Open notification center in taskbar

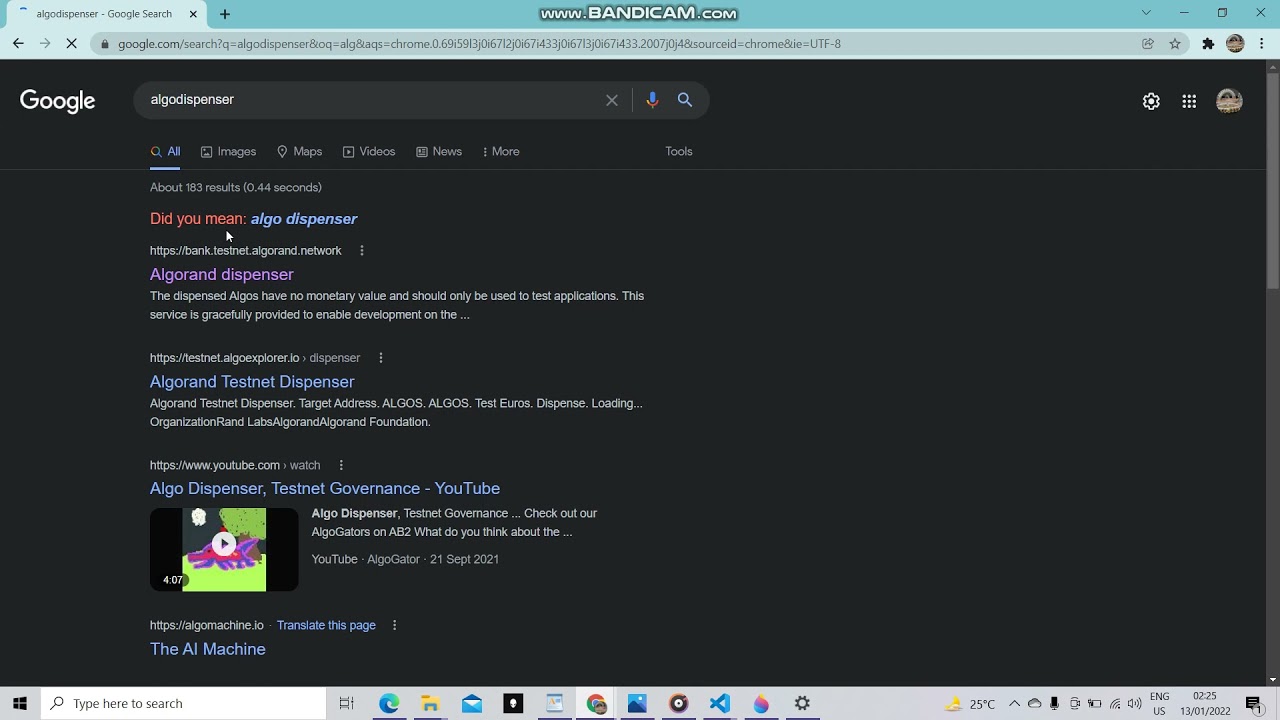pyautogui.click(x=1254, y=703)
